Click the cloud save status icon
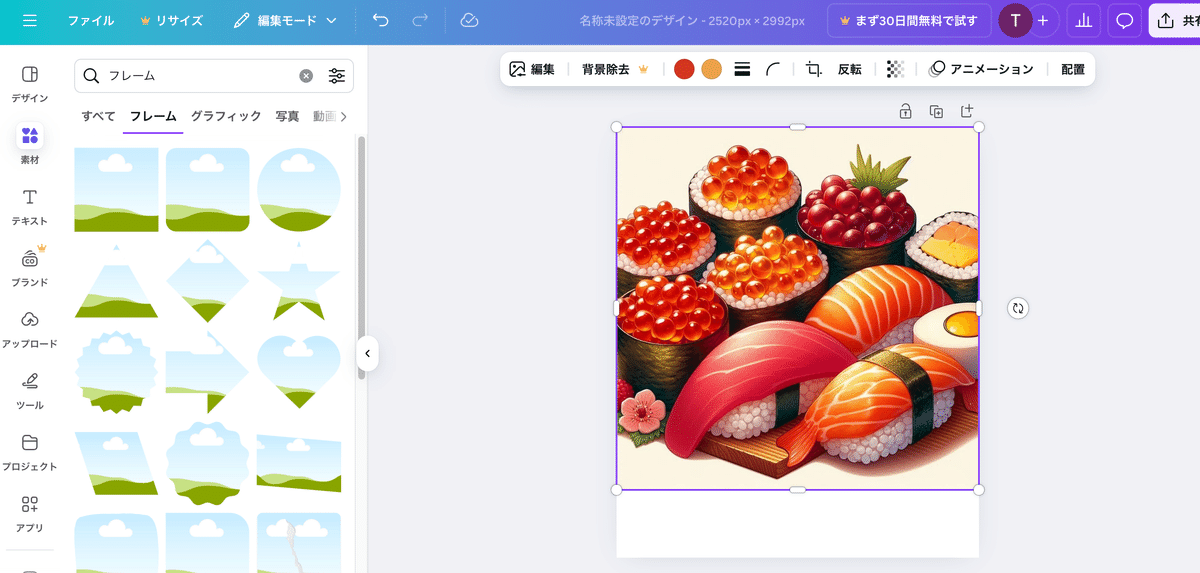The width and height of the screenshot is (1200, 573). (x=469, y=20)
